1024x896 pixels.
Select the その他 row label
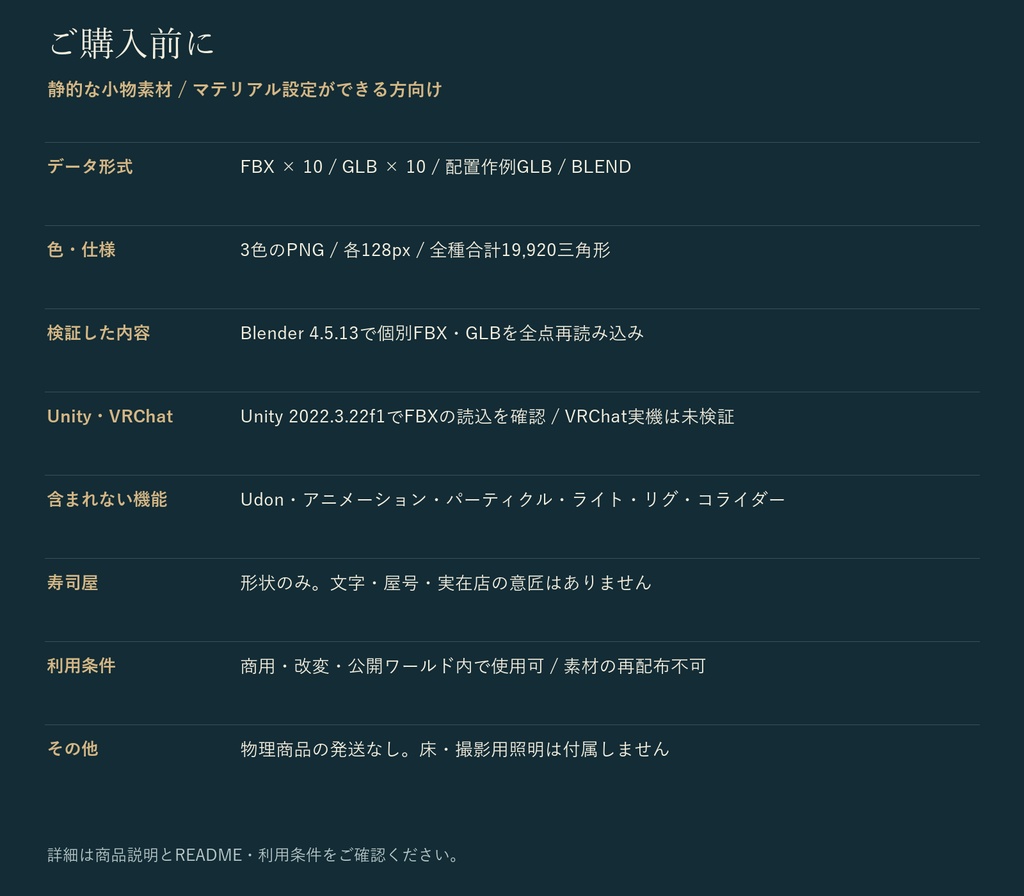(x=72, y=748)
